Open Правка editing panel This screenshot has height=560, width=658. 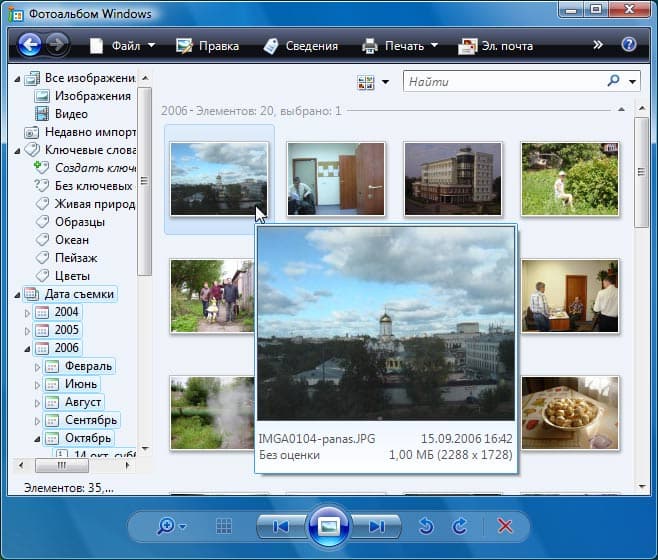click(x=207, y=45)
